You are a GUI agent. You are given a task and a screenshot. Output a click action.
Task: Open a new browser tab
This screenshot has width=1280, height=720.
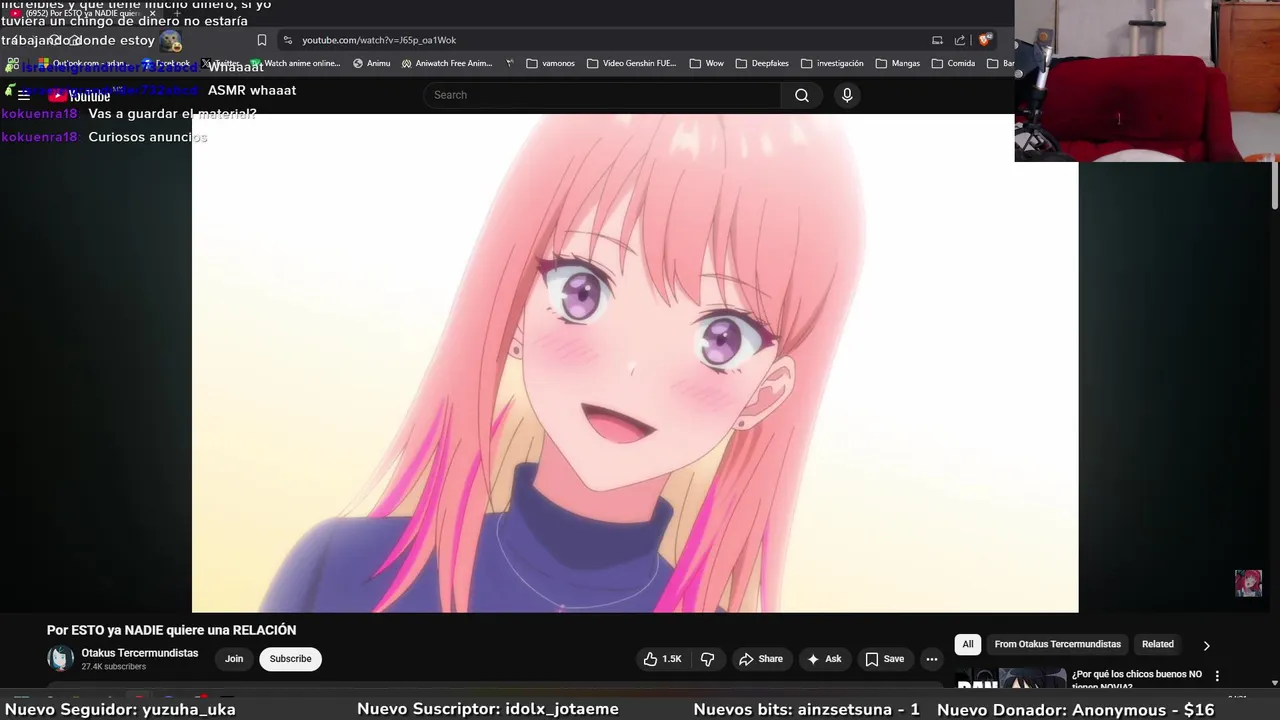[177, 13]
